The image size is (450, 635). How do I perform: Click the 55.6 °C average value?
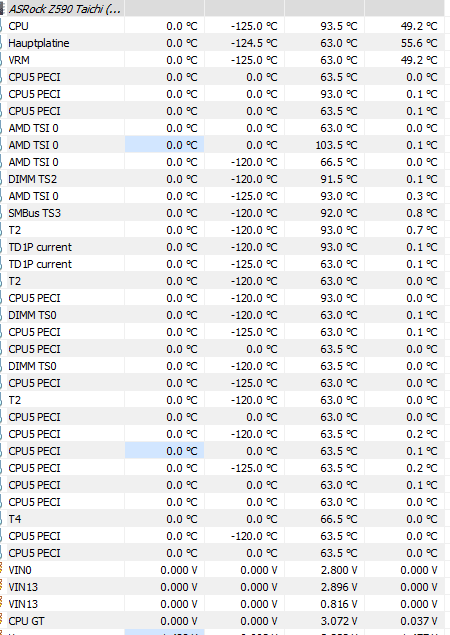[419, 43]
